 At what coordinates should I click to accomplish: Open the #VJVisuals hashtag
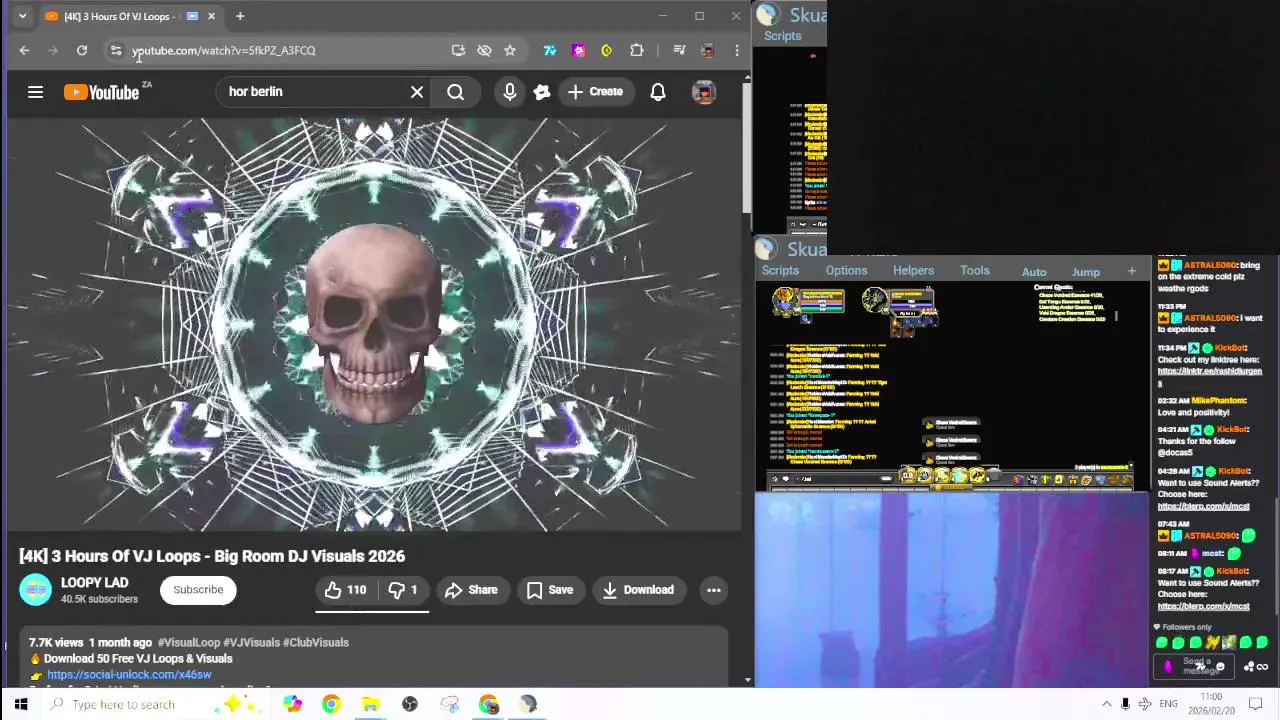[x=251, y=643]
